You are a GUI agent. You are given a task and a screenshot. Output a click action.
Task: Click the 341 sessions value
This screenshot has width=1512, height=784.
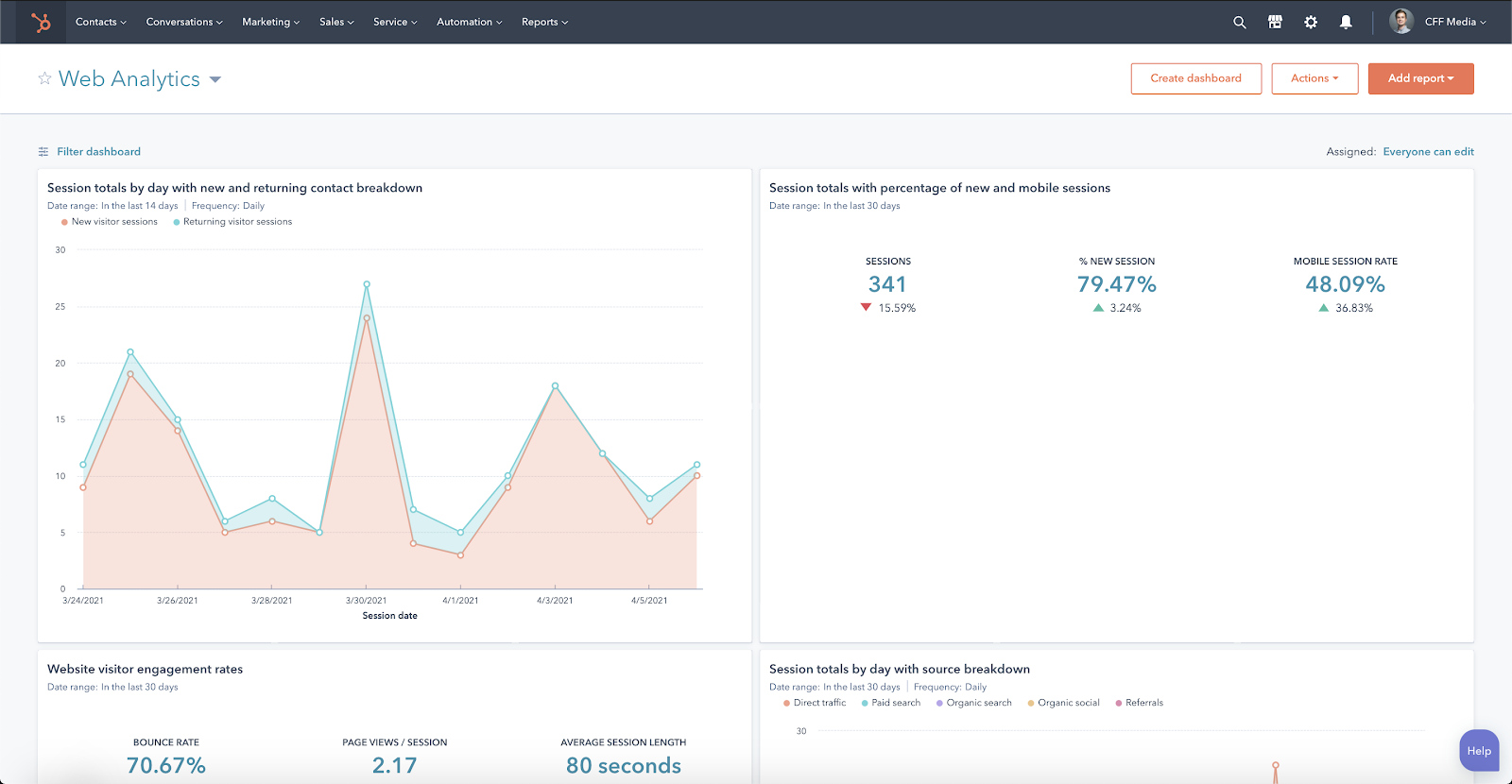pos(887,284)
